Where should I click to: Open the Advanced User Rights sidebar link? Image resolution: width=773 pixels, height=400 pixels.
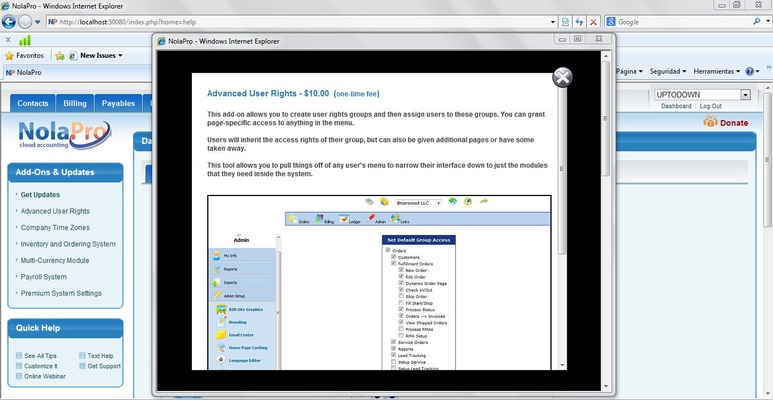(55, 211)
